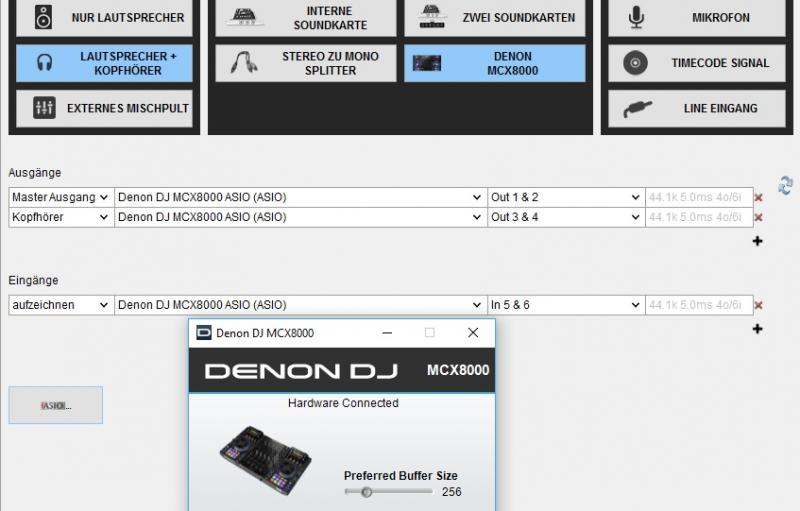Click the timecode vinyl disc icon
The height and width of the screenshot is (511, 800).
pyautogui.click(x=635, y=63)
